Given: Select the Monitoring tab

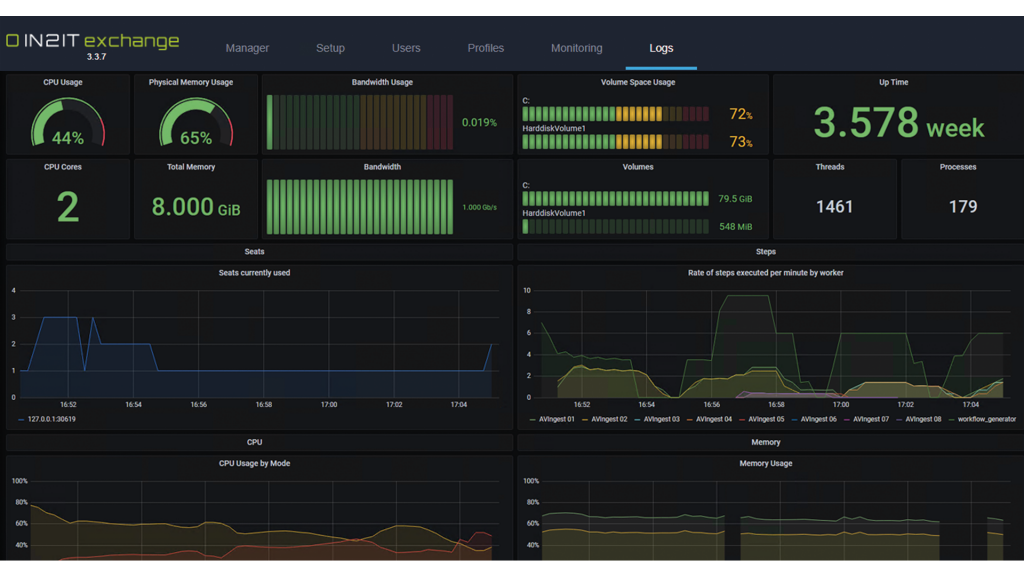Looking at the screenshot, I should tap(576, 48).
